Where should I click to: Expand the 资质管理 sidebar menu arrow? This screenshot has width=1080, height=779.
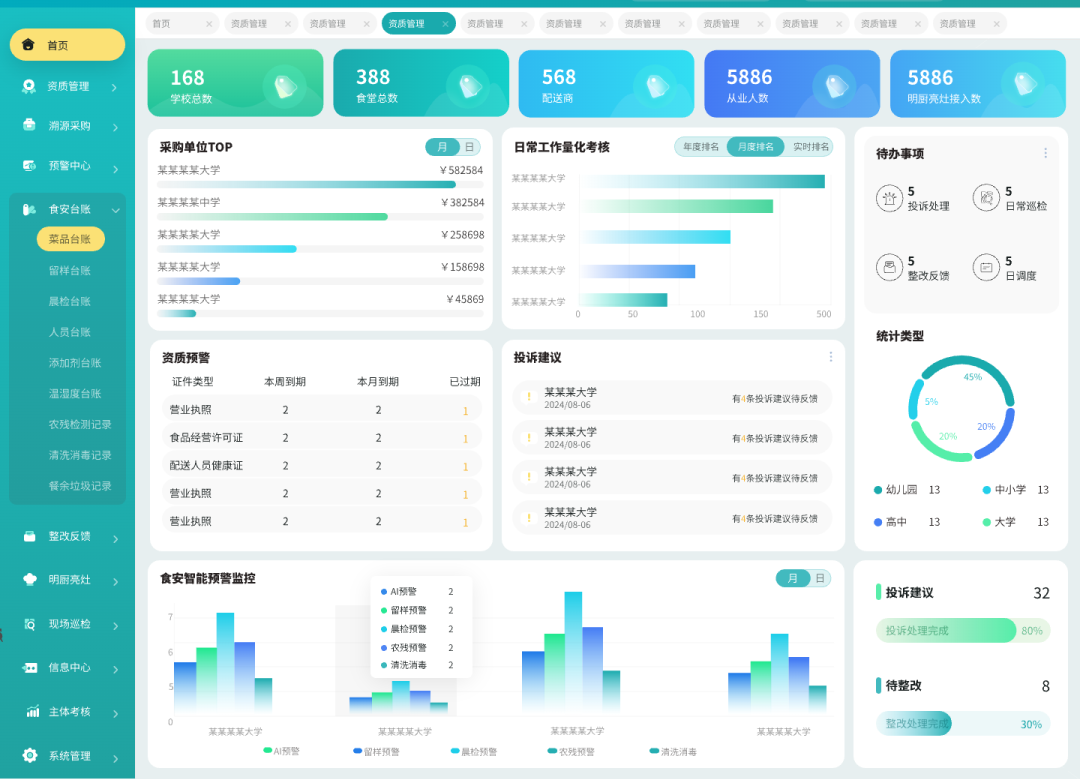[x=114, y=87]
